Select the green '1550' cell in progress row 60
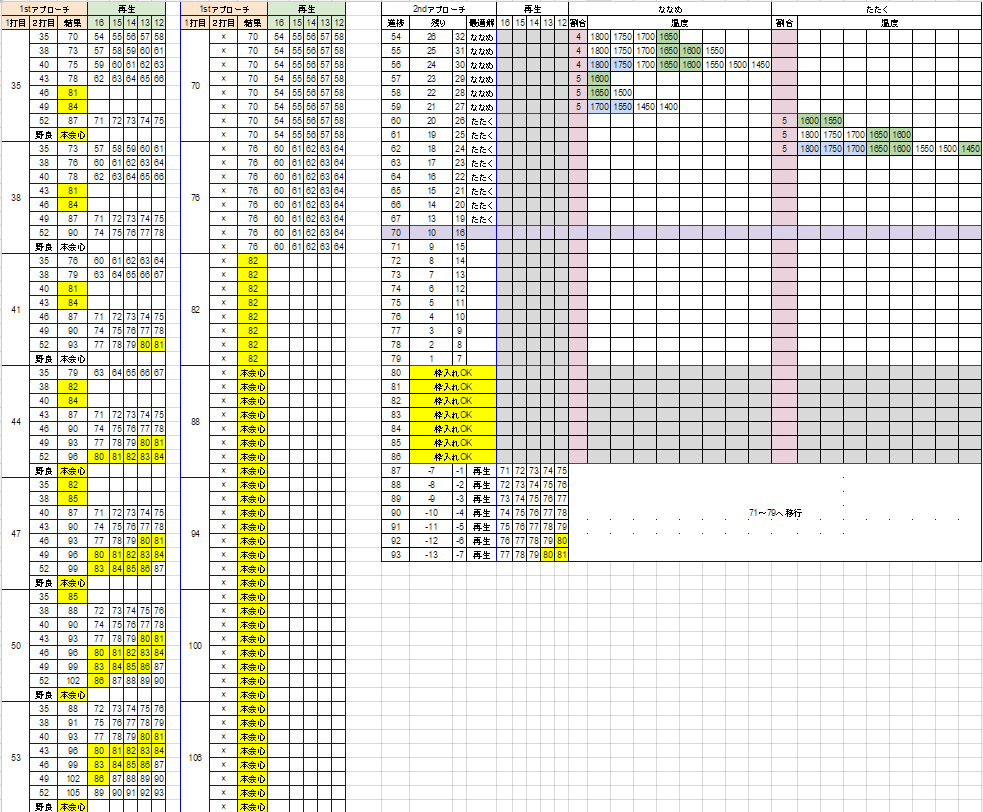Image resolution: width=983 pixels, height=812 pixels. tap(832, 120)
